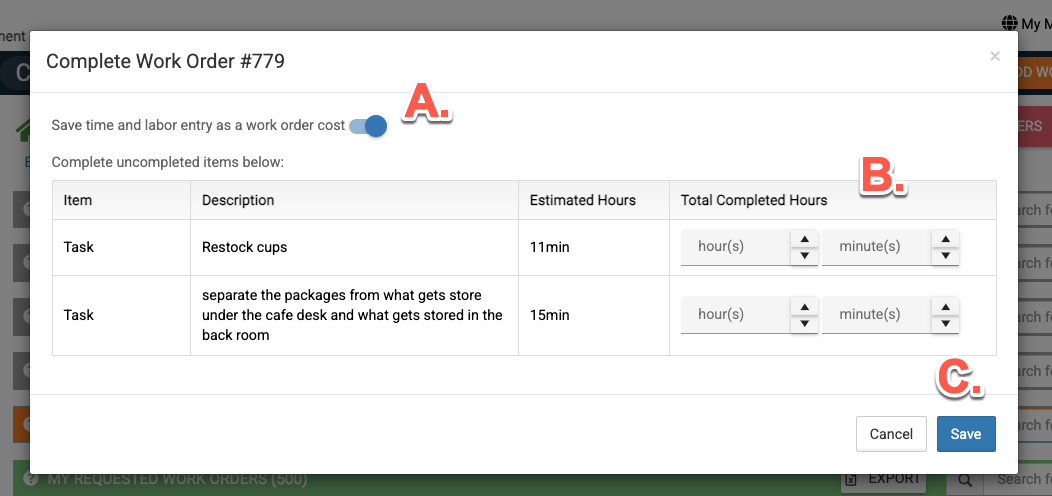Decrement minutes for the separate packages task
1052x496 pixels.
pyautogui.click(x=945, y=324)
